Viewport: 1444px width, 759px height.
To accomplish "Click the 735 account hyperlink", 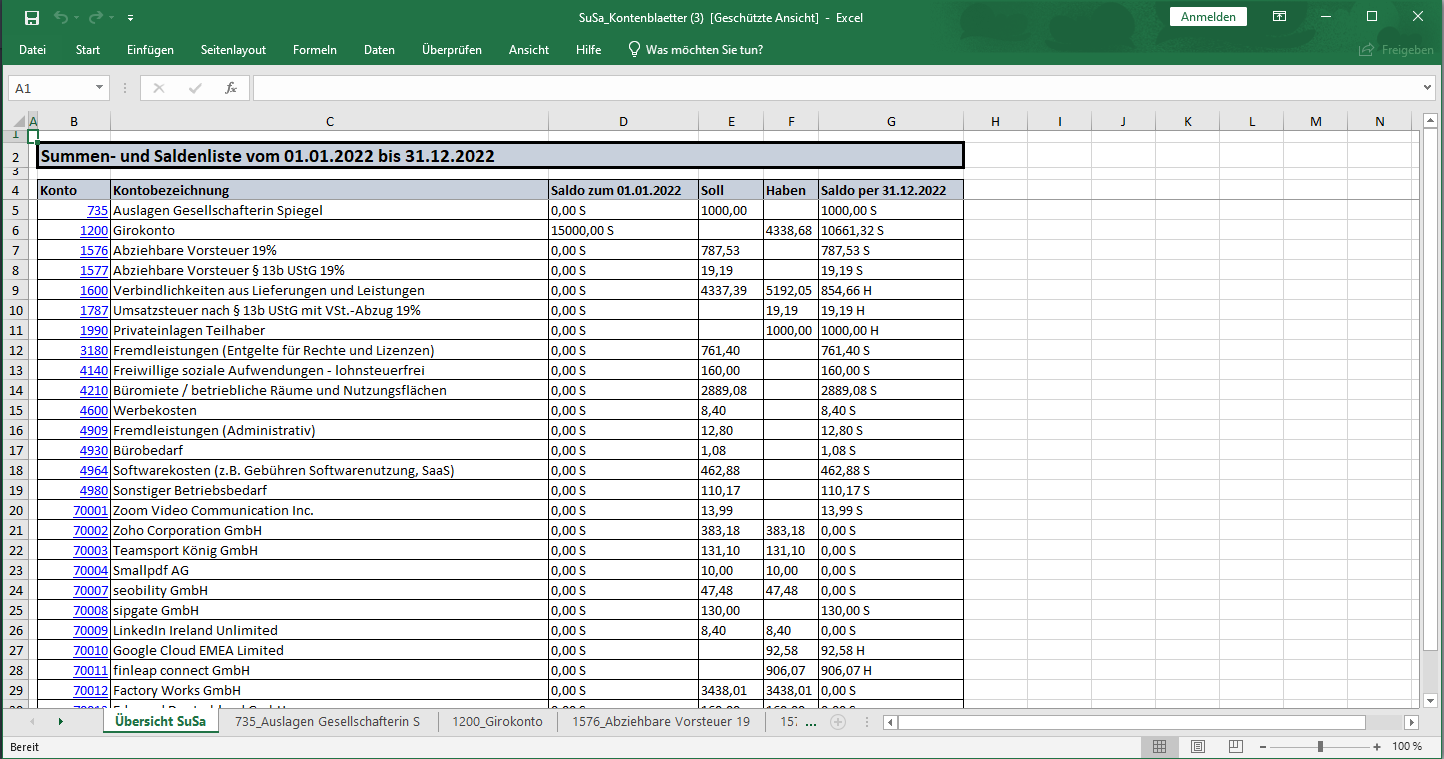I will click(99, 210).
